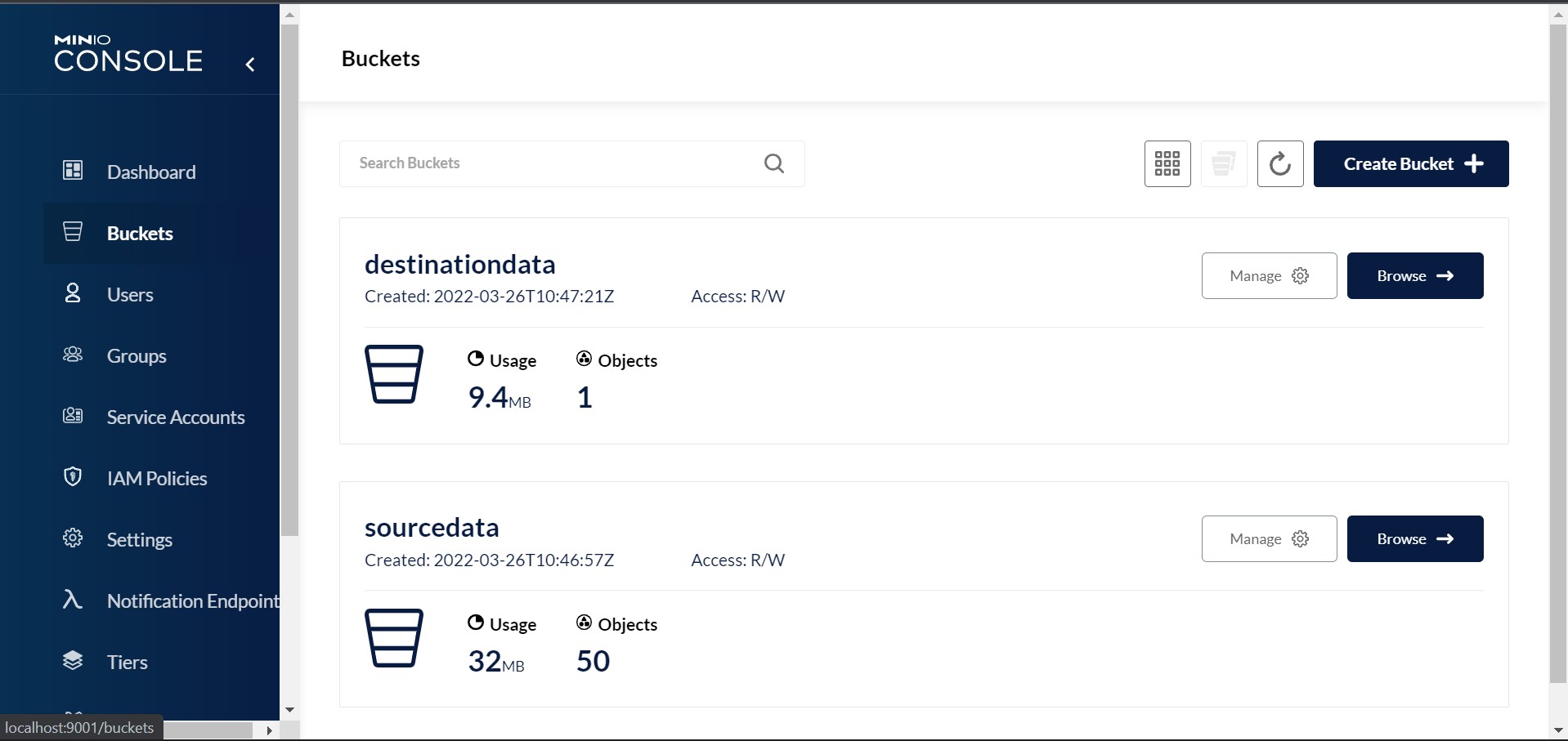1568x741 pixels.
Task: Select the Users section icon
Action: [x=73, y=294]
